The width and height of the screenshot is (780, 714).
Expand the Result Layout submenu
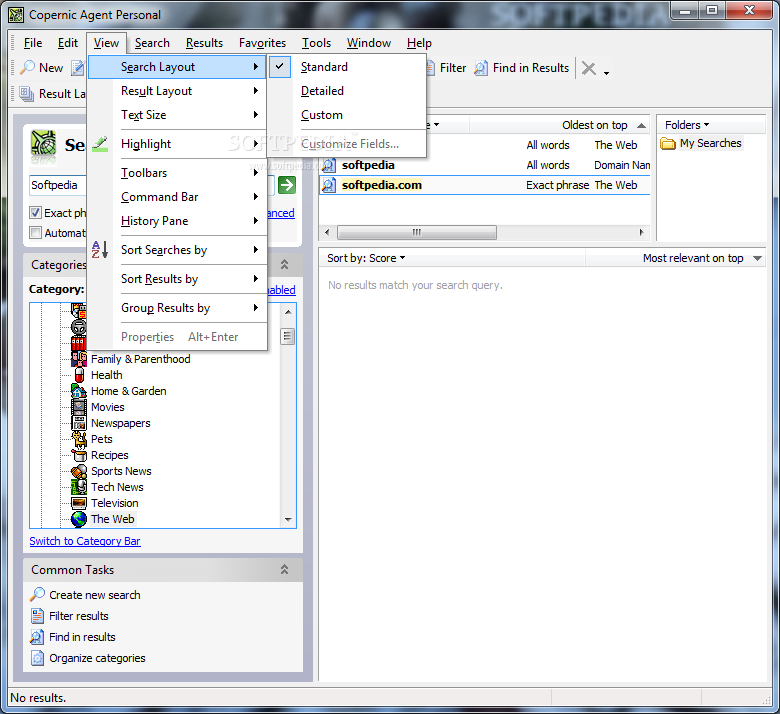(178, 91)
